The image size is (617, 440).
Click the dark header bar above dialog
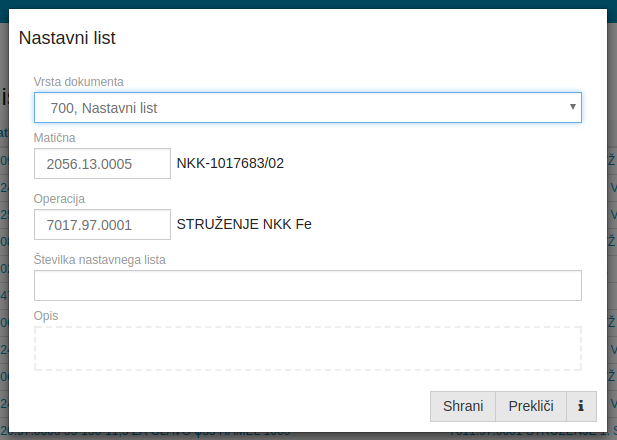(x=308, y=4)
